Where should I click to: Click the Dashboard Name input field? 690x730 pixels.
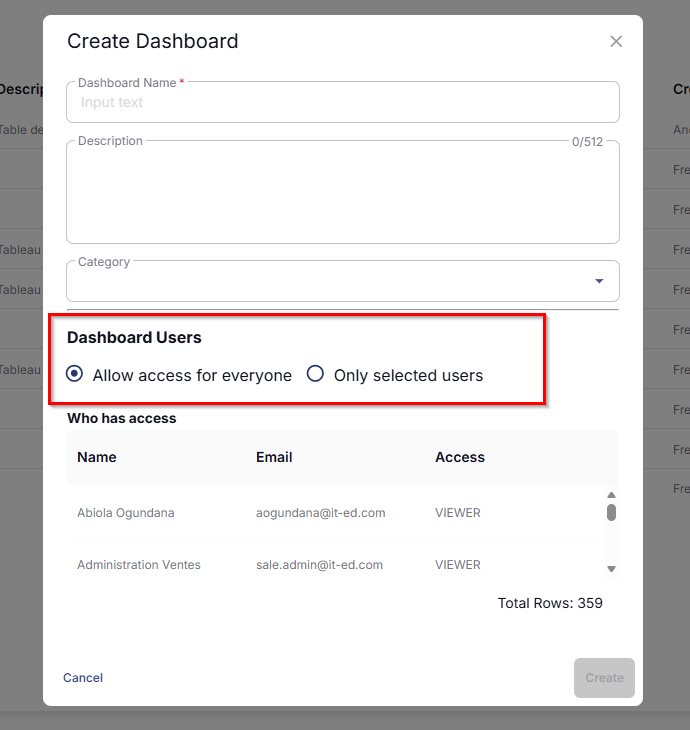click(342, 102)
